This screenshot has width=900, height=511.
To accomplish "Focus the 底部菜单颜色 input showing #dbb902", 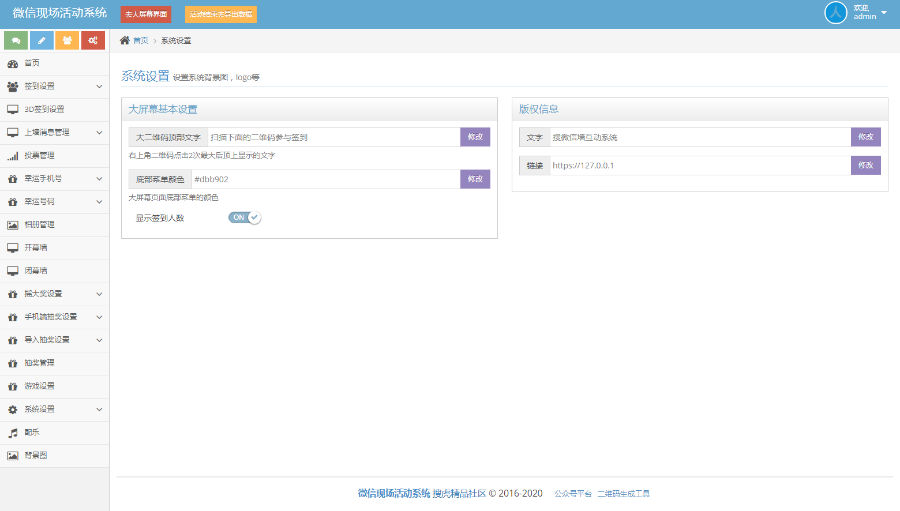I will click(x=325, y=179).
